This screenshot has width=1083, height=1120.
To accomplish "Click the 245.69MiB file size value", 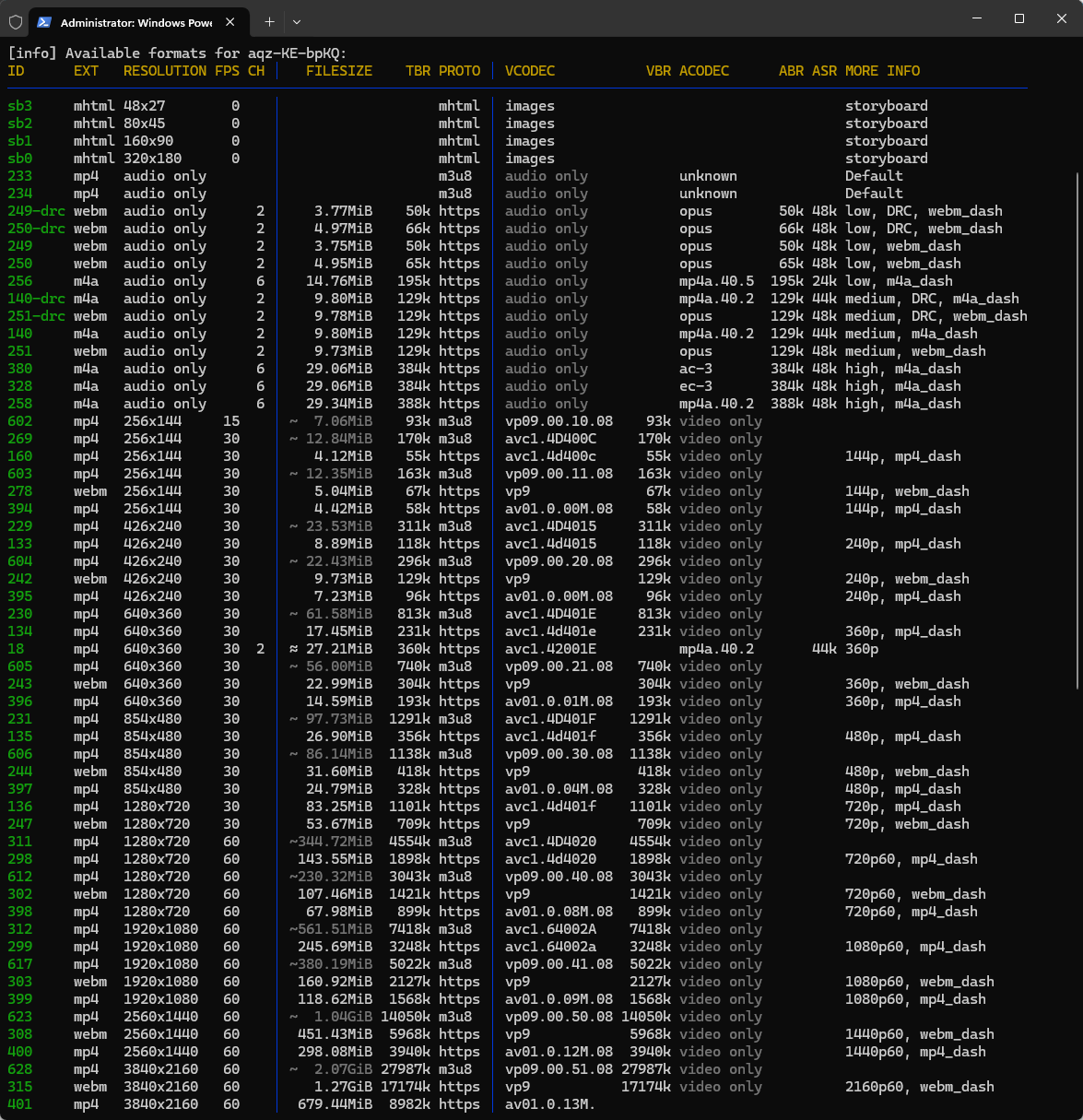I will point(335,947).
